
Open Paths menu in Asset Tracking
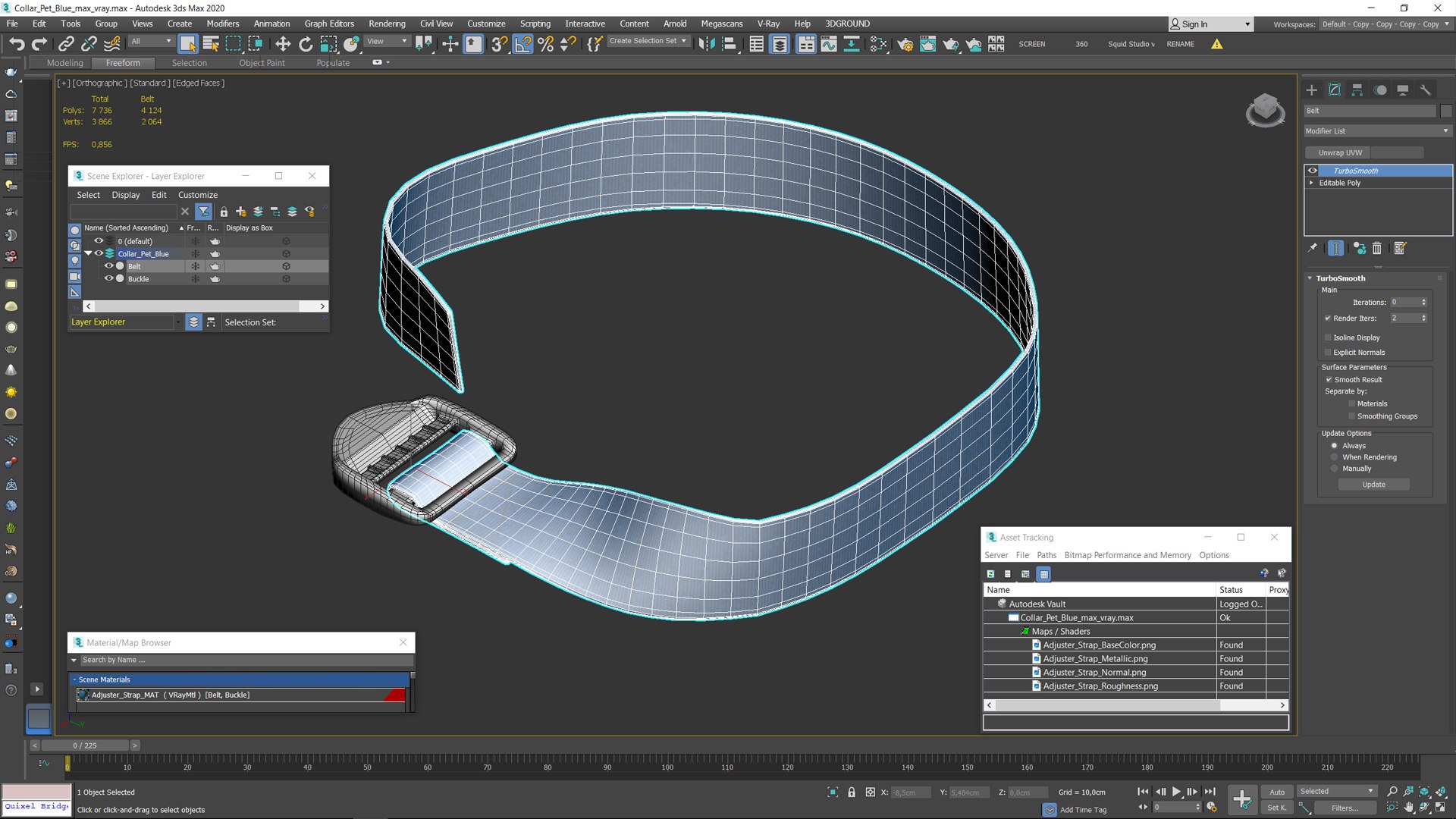(1046, 555)
